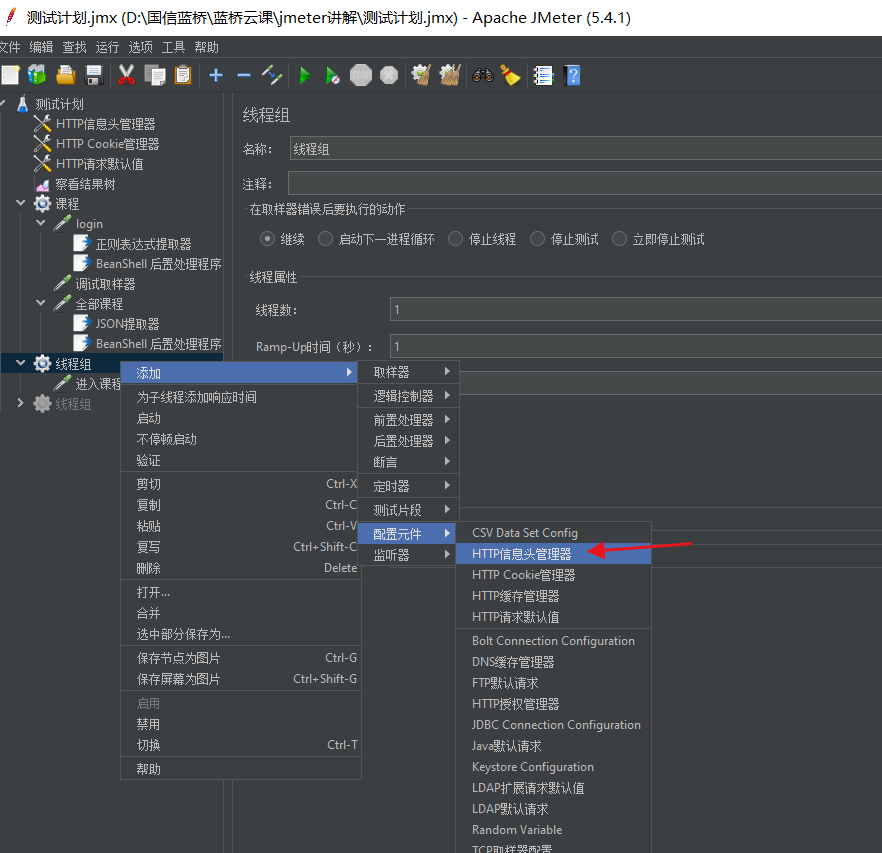Click the Ramp-Up时间 input field
Screen dimensions: 882x853
point(636,346)
